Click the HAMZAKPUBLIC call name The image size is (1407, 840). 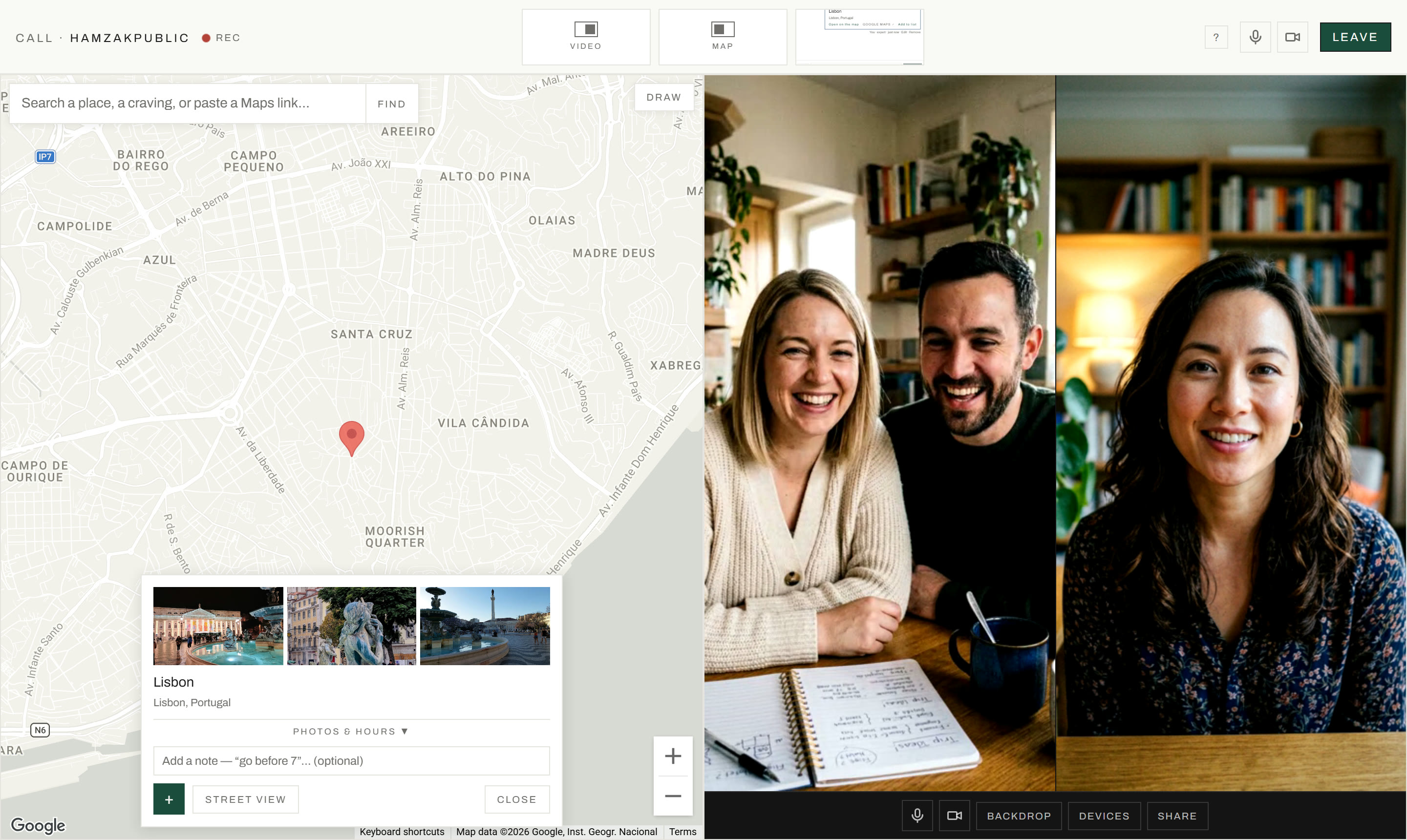coord(129,38)
